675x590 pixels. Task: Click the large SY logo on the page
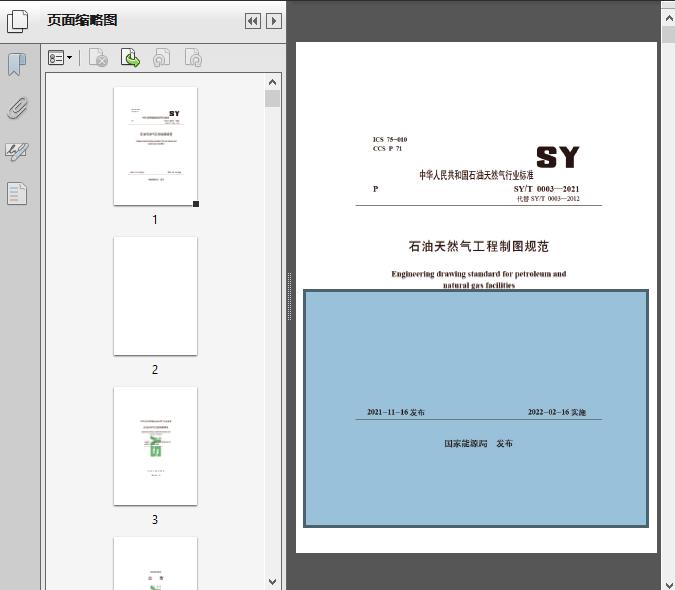[557, 157]
